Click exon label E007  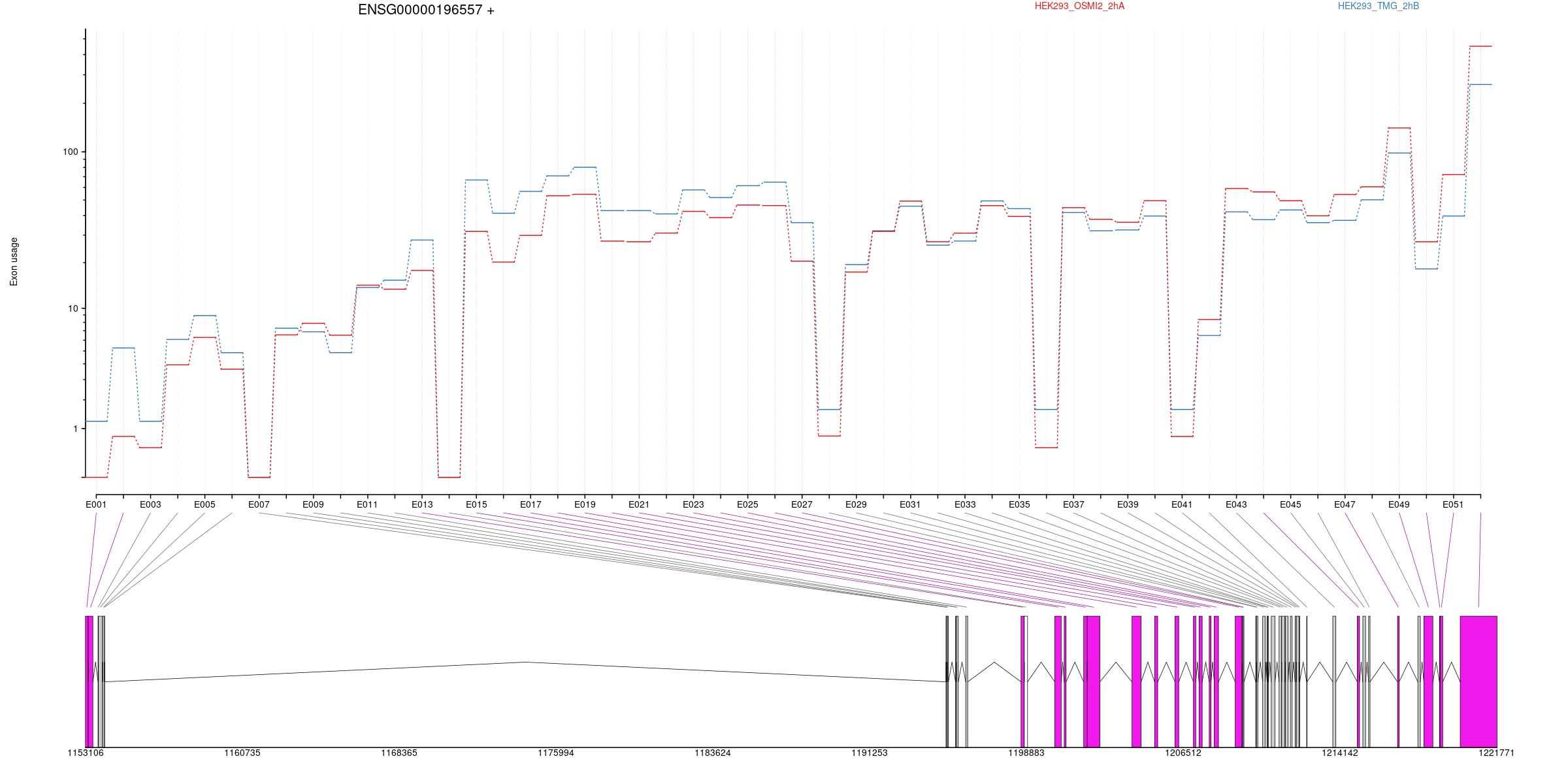pyautogui.click(x=259, y=504)
